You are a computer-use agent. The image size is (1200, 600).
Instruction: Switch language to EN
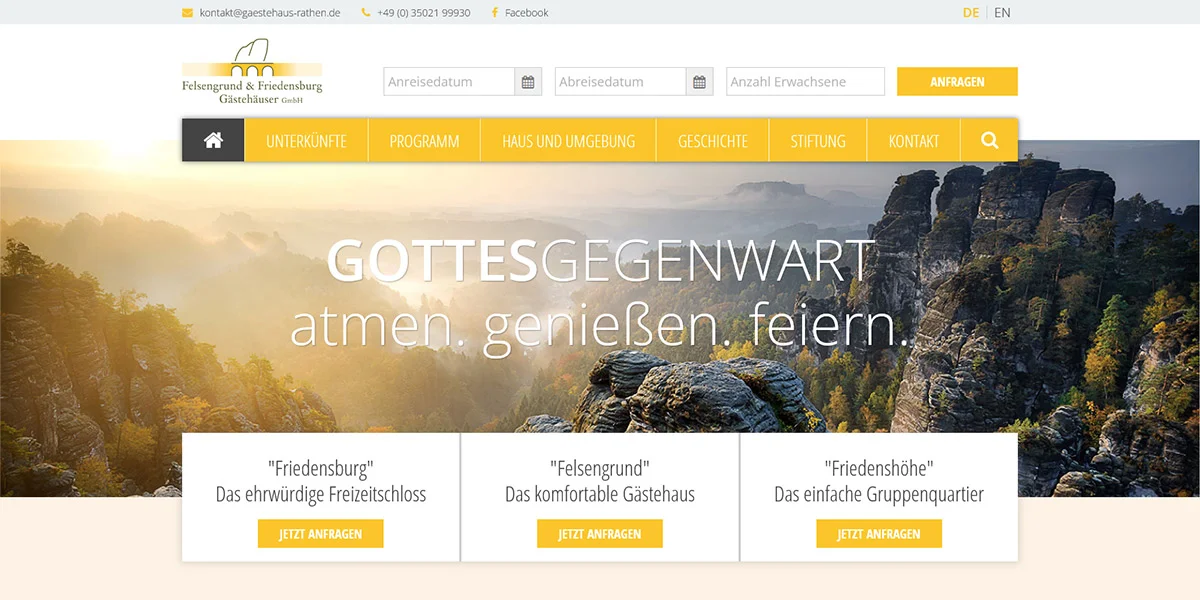(1001, 12)
